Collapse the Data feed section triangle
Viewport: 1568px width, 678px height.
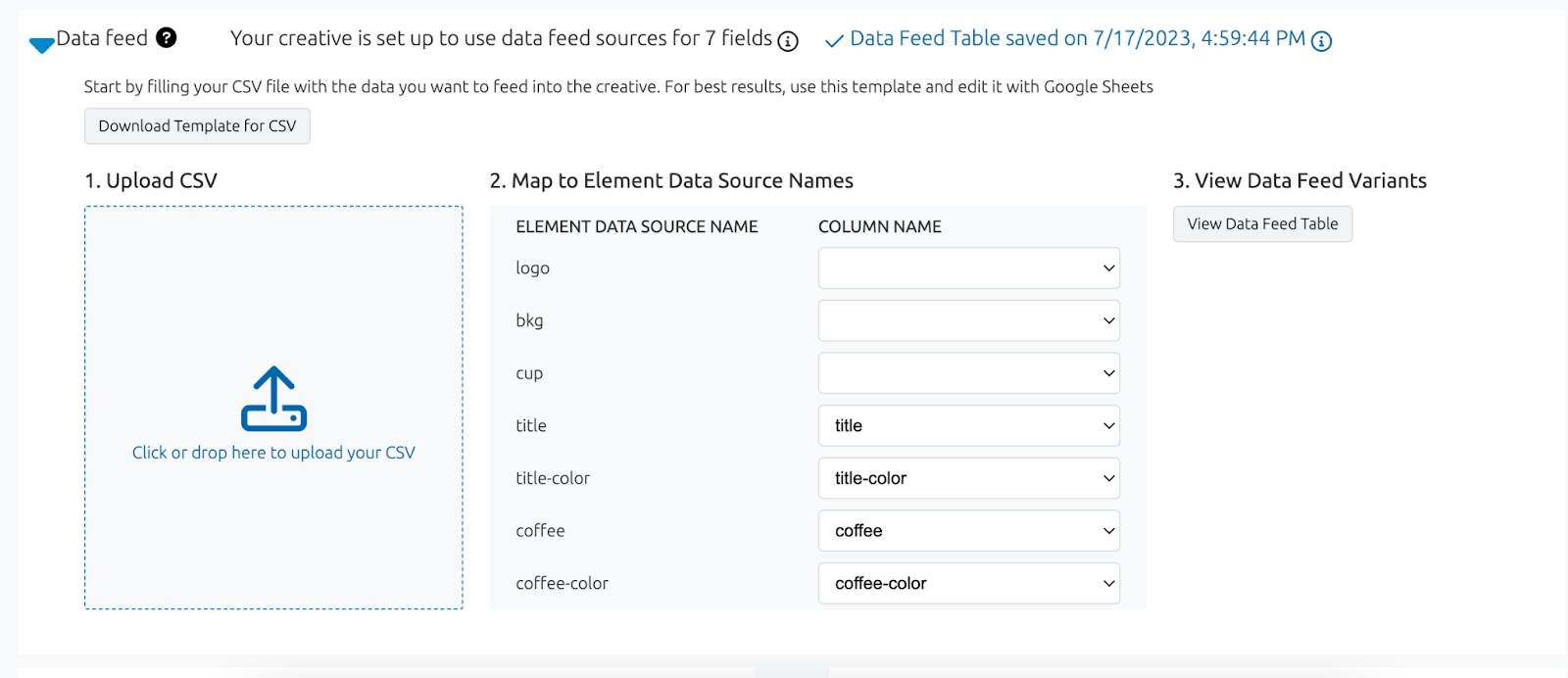click(x=41, y=45)
